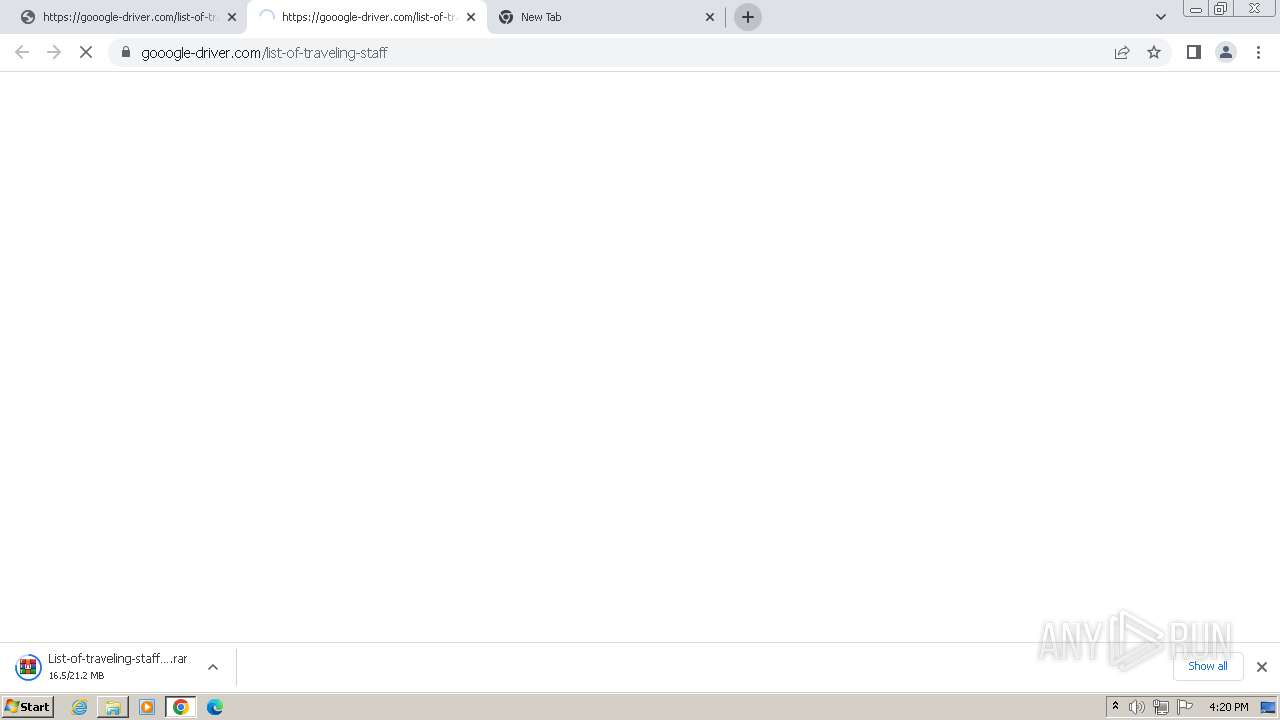
Task: Close the first gooogle-driver tab
Action: (232, 17)
